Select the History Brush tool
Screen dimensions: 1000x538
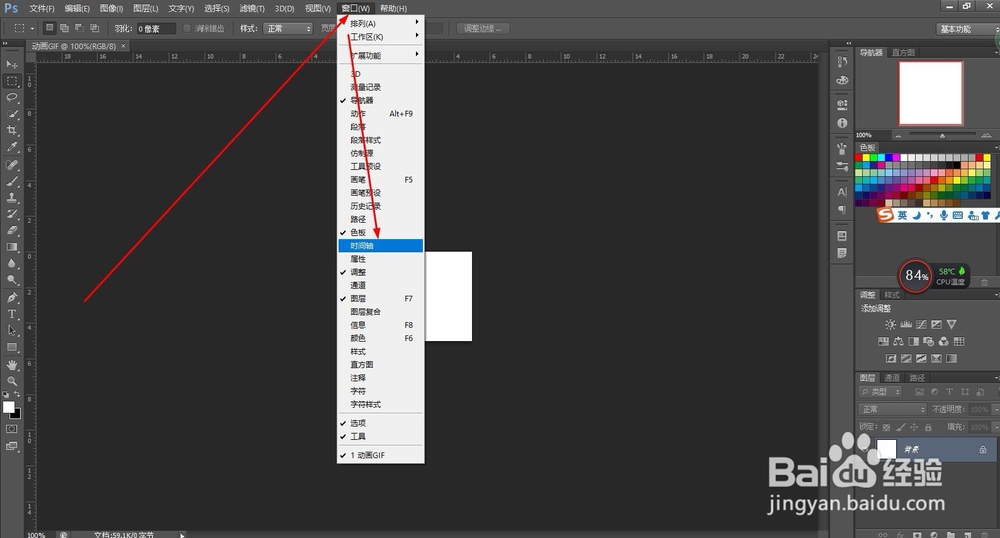tap(11, 214)
